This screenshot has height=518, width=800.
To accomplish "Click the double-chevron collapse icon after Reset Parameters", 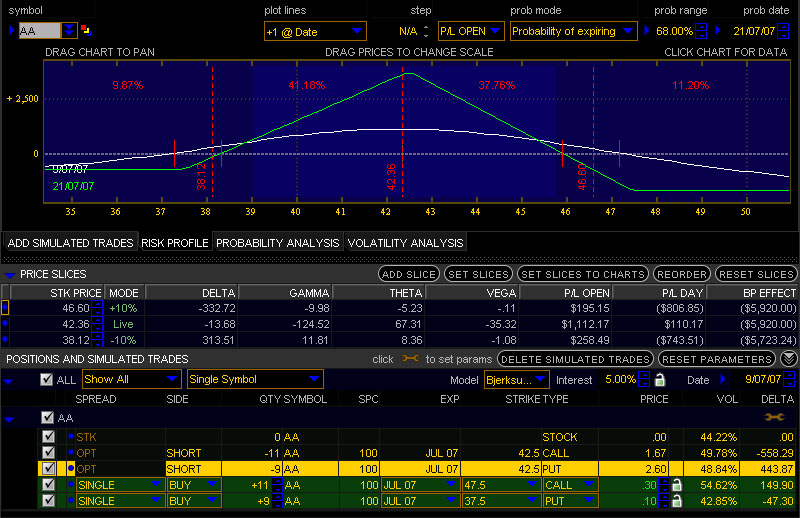I will [x=789, y=359].
